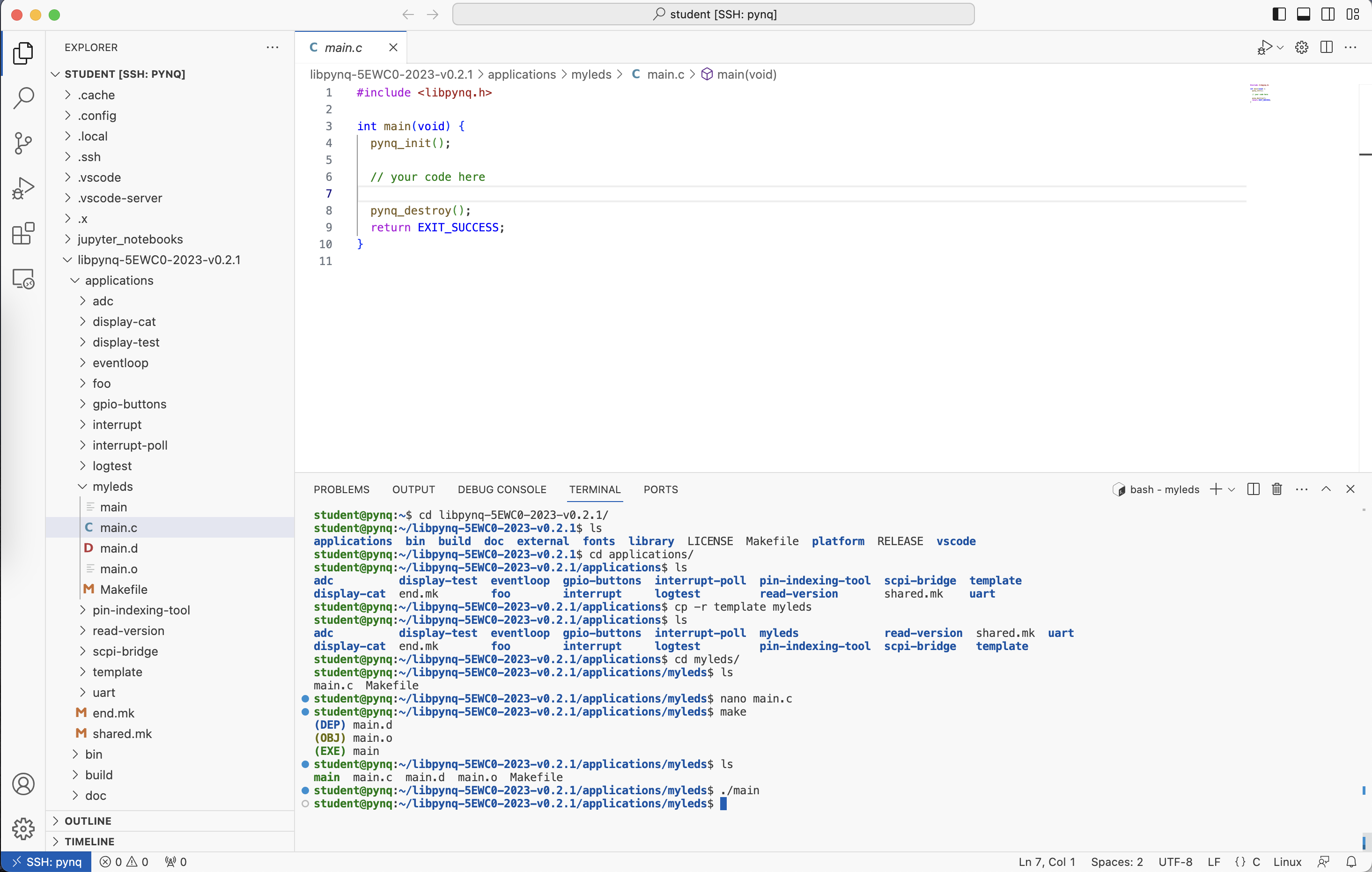Switch to the PORTS tab
The image size is (1372, 872).
point(660,489)
